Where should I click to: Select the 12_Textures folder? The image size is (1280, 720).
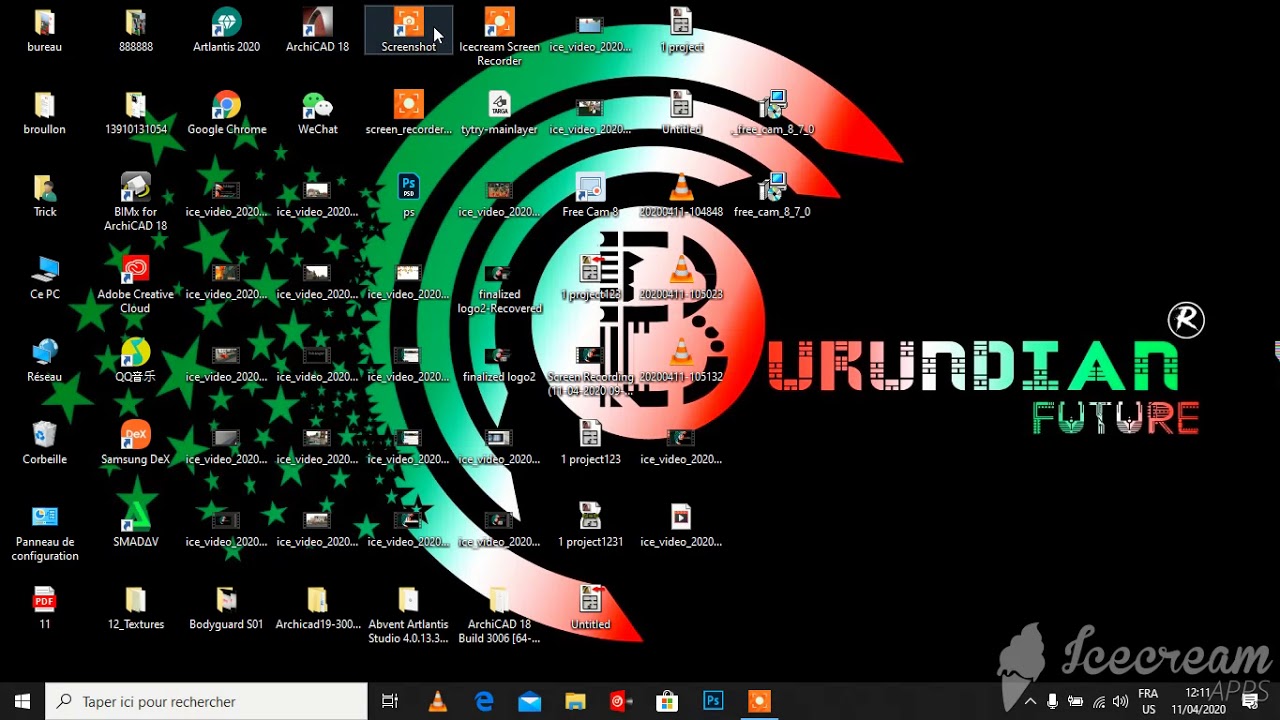135,608
